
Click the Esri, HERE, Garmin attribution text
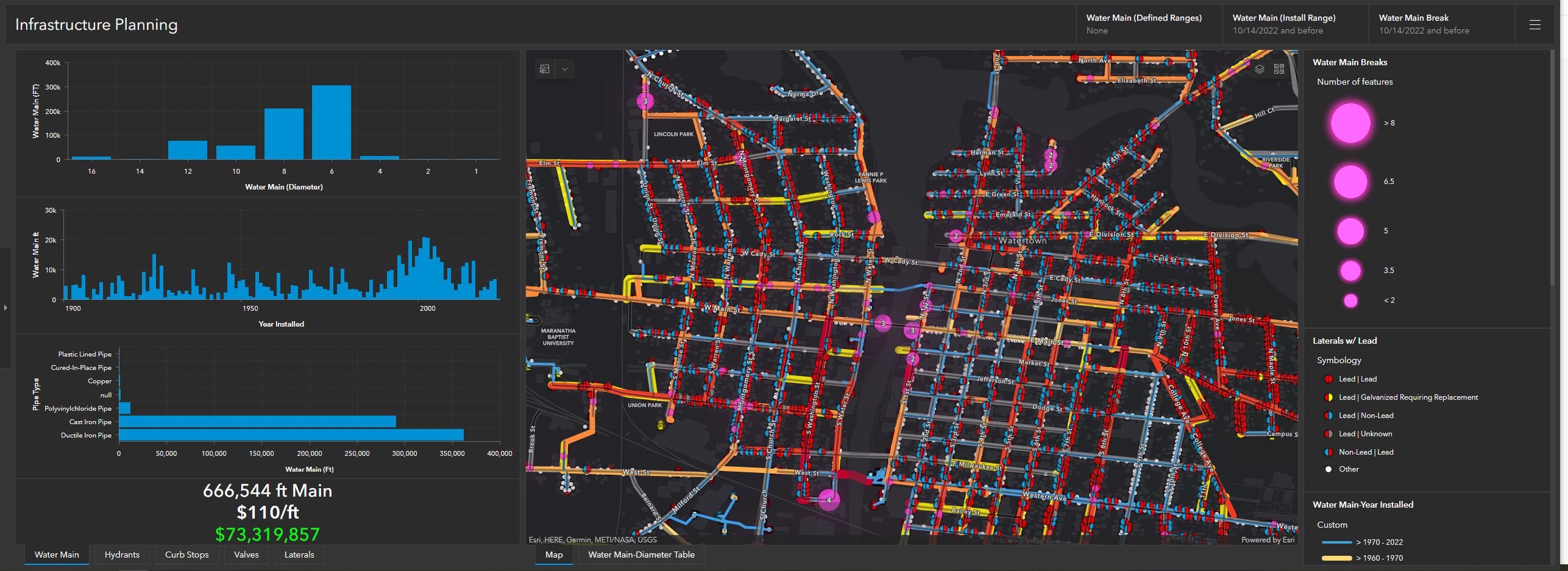pyautogui.click(x=592, y=540)
